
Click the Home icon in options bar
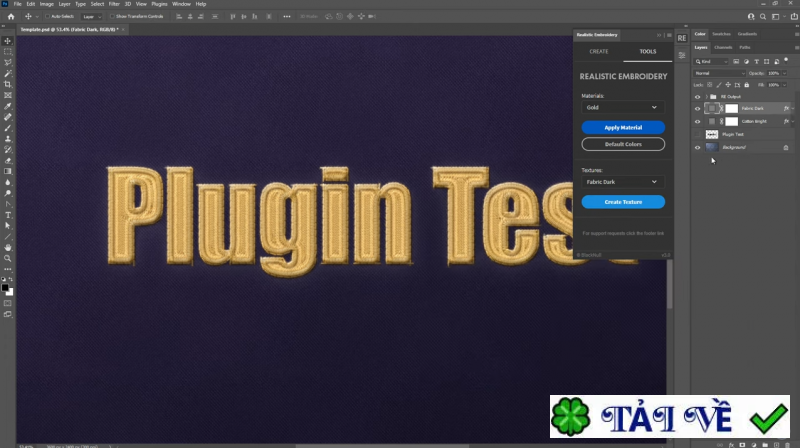pos(11,16)
